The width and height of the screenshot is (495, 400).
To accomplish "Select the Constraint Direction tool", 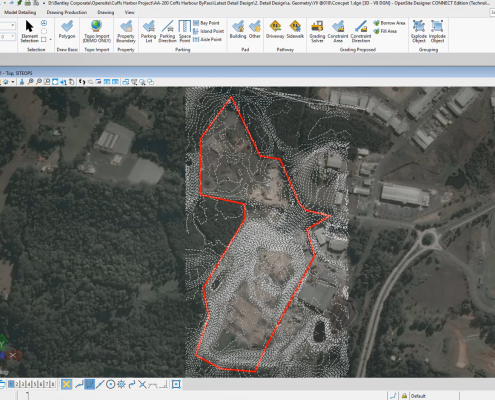I will (361, 31).
